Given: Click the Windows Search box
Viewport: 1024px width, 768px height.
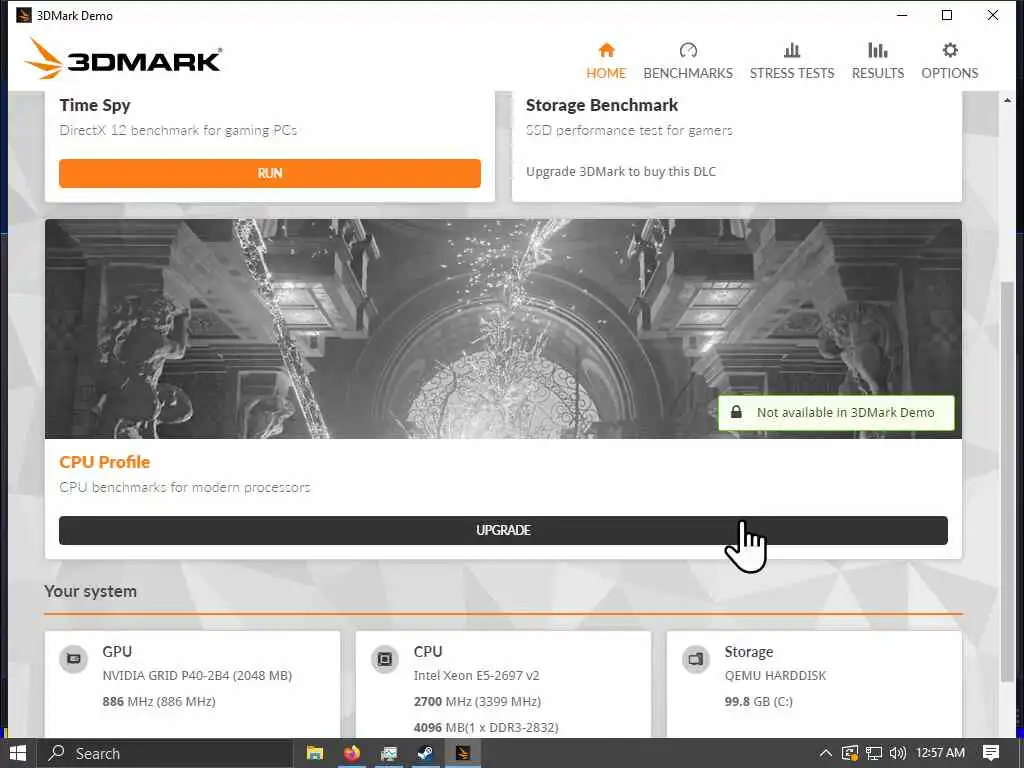Looking at the screenshot, I should point(165,753).
